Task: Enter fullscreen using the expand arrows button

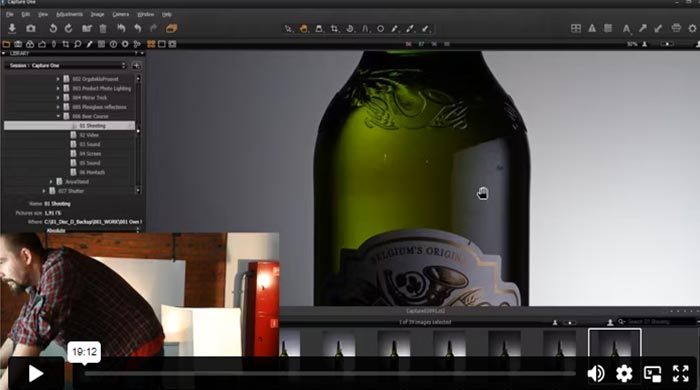Action: (680, 373)
